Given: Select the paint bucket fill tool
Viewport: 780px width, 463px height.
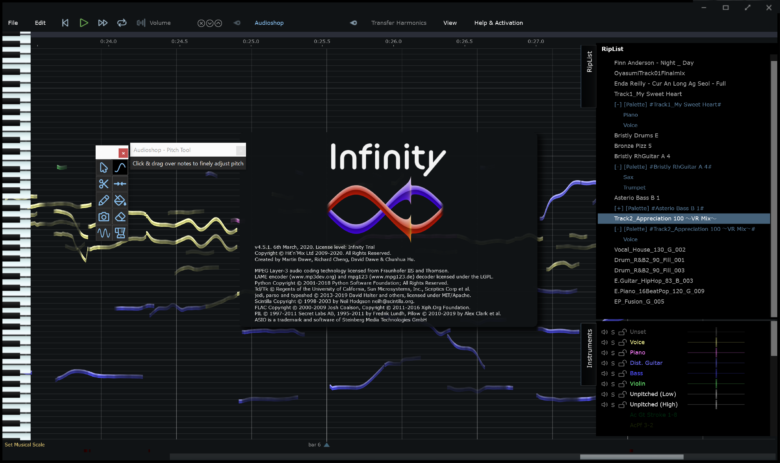Looking at the screenshot, I should click(120, 200).
